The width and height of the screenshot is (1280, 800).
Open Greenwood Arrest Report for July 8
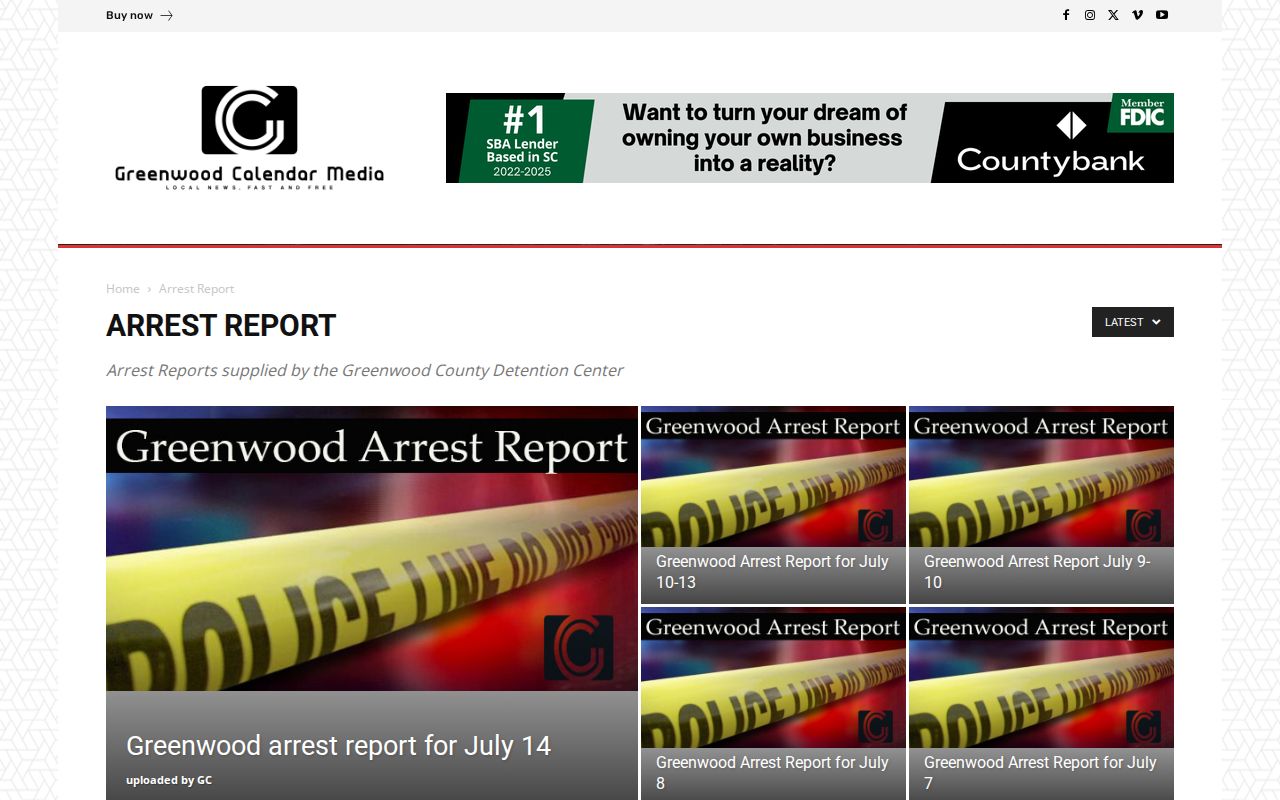772,773
